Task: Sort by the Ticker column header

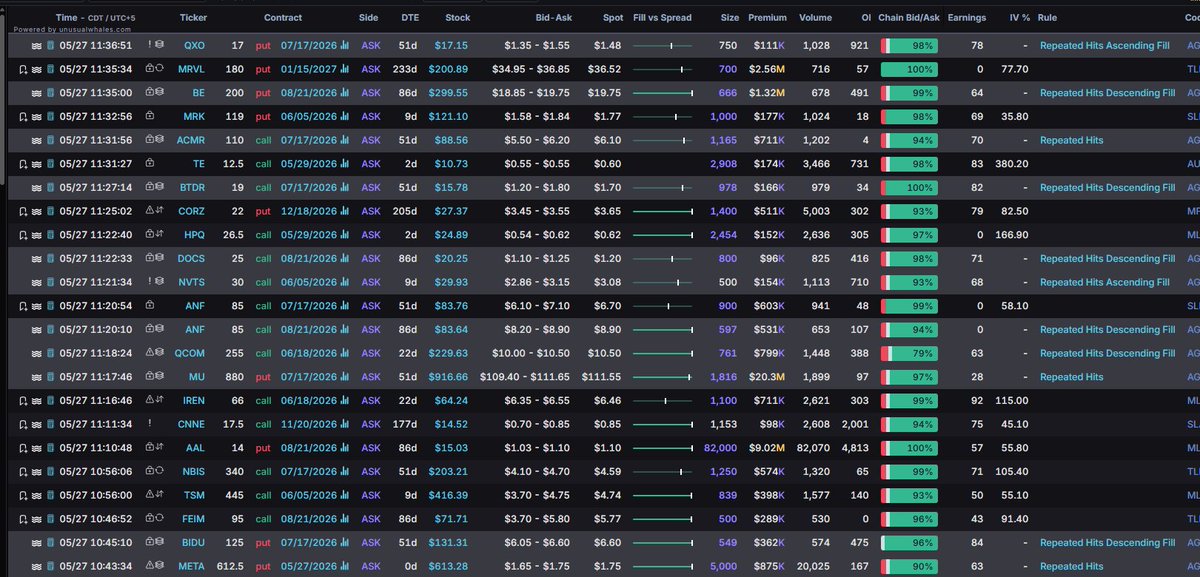Action: (x=194, y=18)
